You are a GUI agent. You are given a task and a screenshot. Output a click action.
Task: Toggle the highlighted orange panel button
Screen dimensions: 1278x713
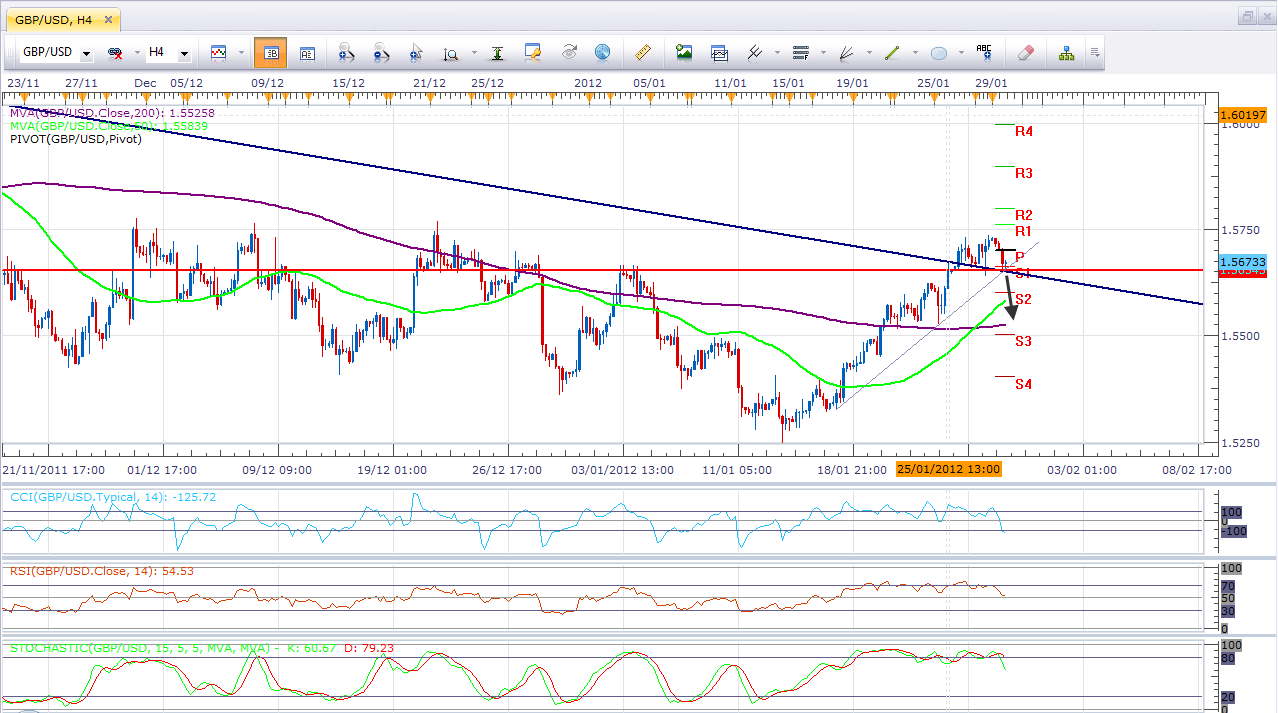click(x=271, y=52)
